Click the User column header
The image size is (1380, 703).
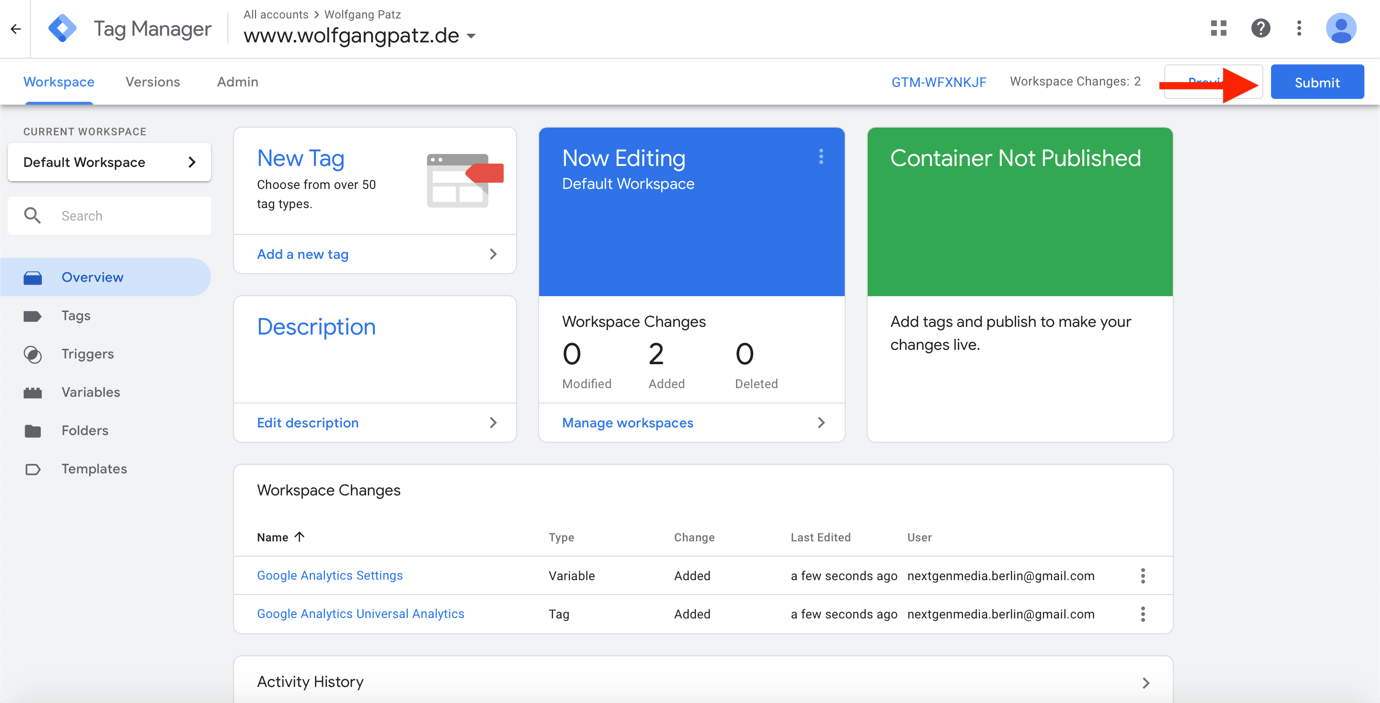tap(920, 537)
